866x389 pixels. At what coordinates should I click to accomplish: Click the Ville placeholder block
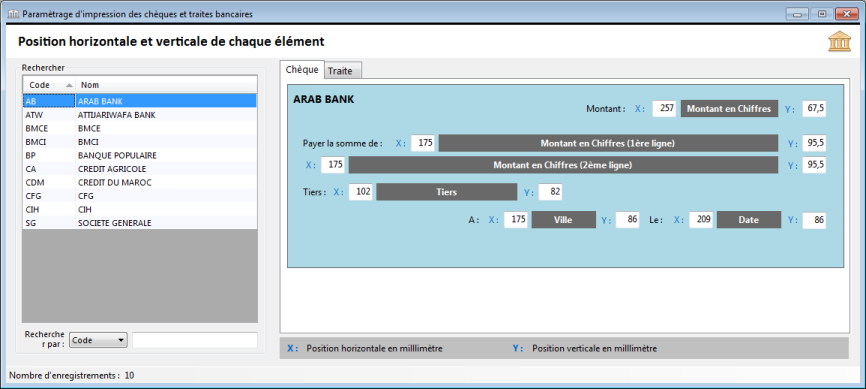coord(563,219)
